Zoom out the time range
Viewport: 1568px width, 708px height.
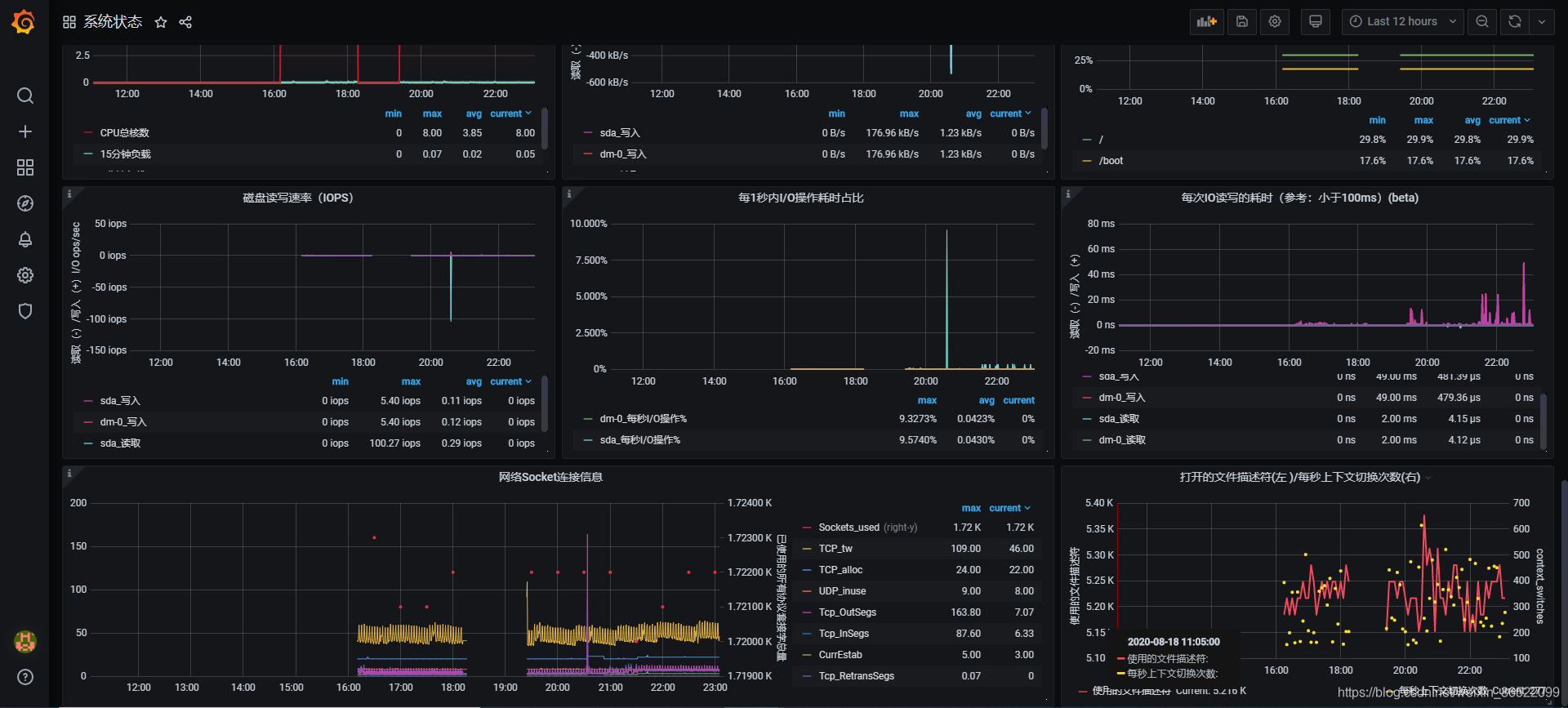[x=1482, y=22]
